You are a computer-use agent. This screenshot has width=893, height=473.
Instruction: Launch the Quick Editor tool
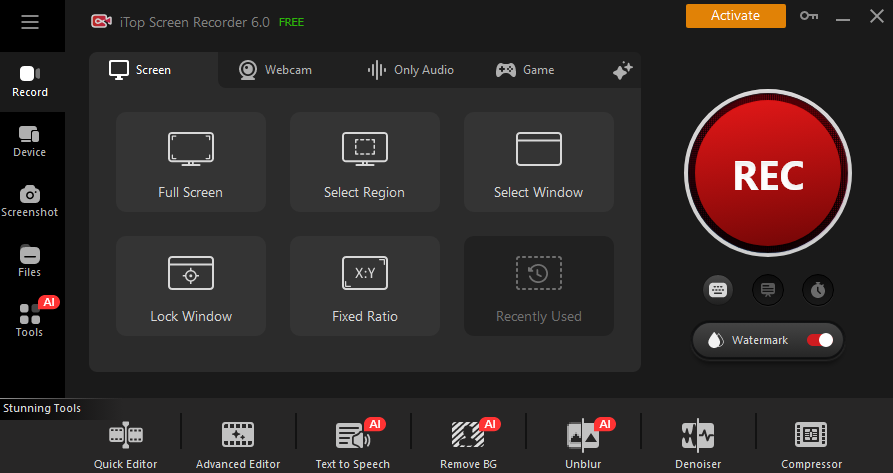[x=126, y=444]
